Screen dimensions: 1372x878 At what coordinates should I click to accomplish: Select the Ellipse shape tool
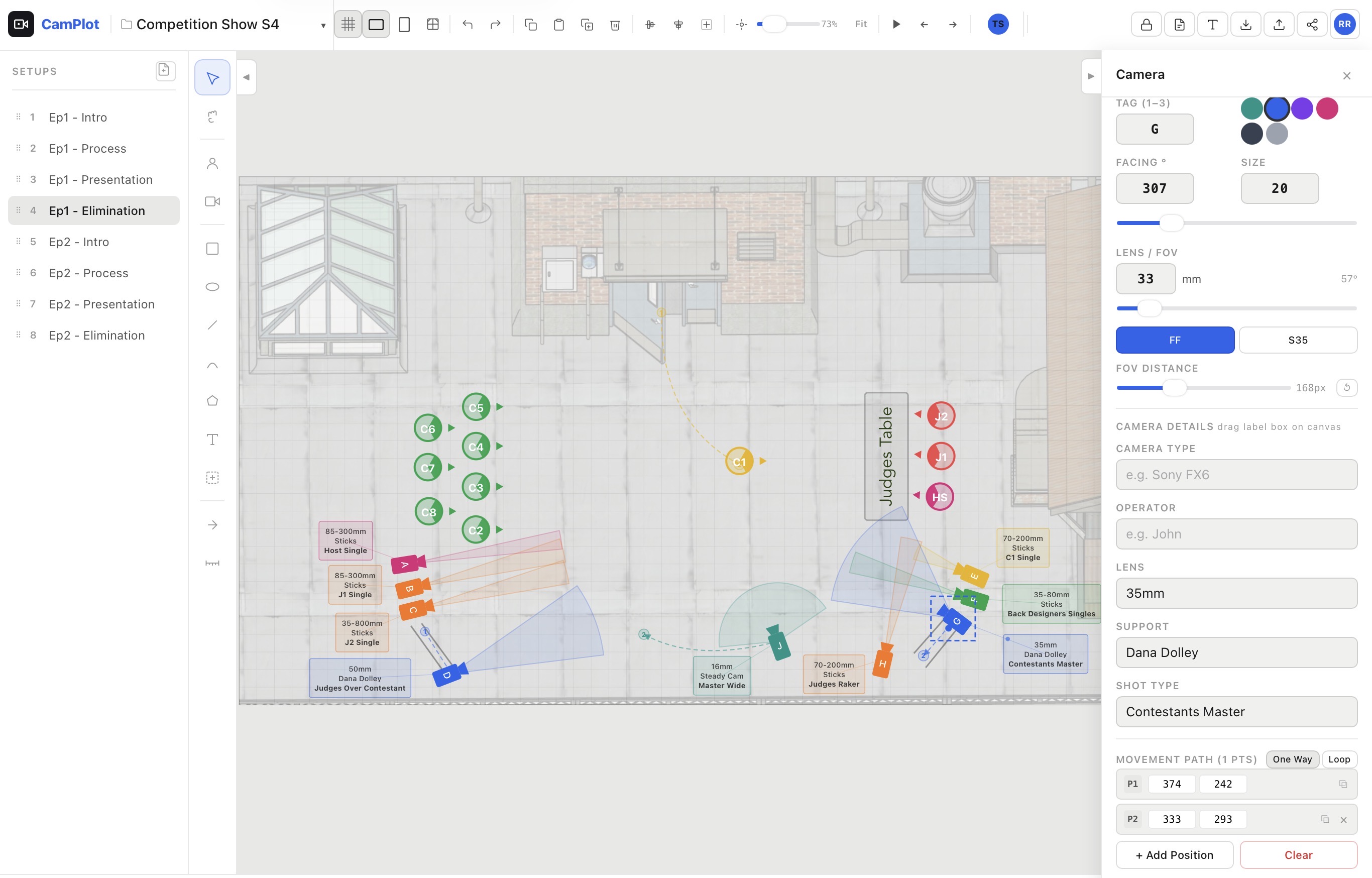[x=212, y=286]
